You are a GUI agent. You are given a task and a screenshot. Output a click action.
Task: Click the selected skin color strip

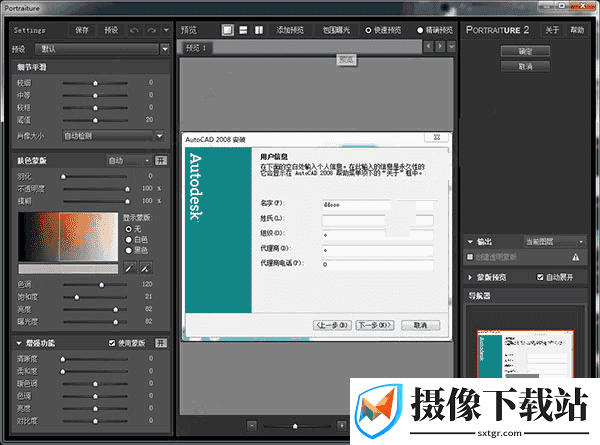tap(68, 269)
